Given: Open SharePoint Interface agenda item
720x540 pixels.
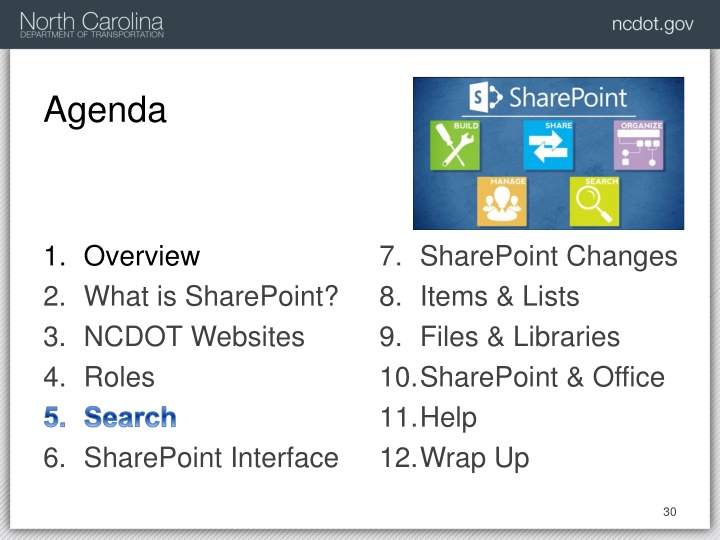Looking at the screenshot, I should point(211,458).
